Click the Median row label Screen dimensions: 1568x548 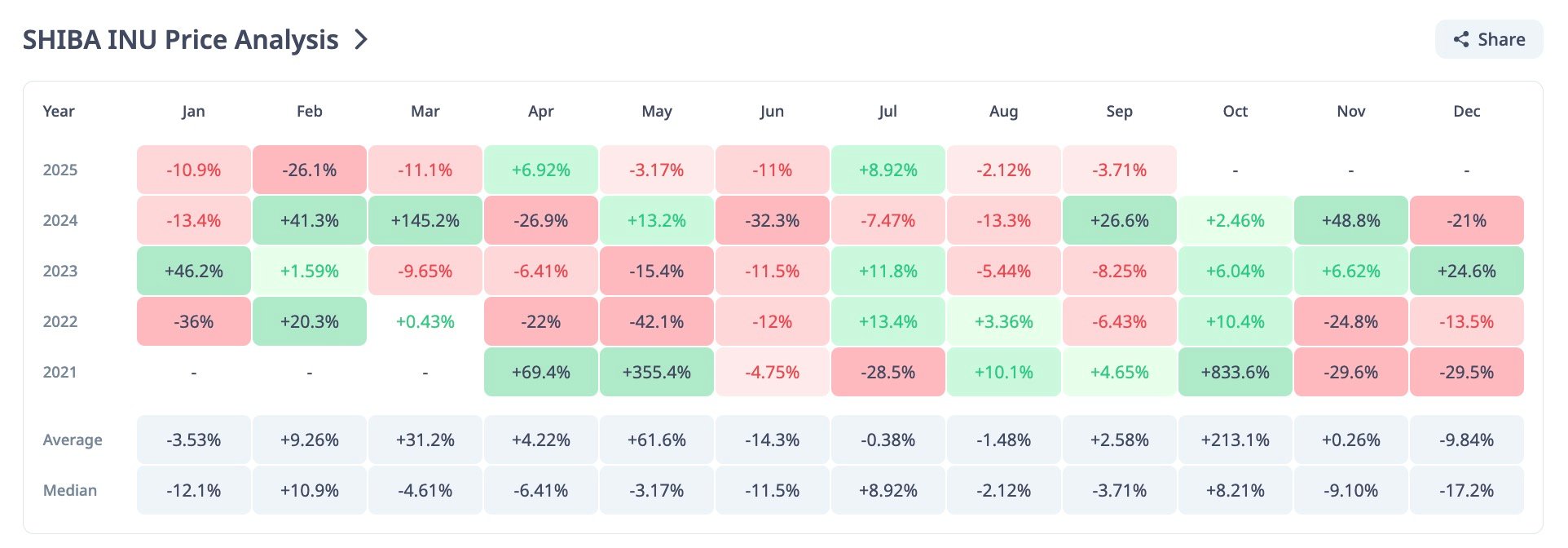point(70,490)
